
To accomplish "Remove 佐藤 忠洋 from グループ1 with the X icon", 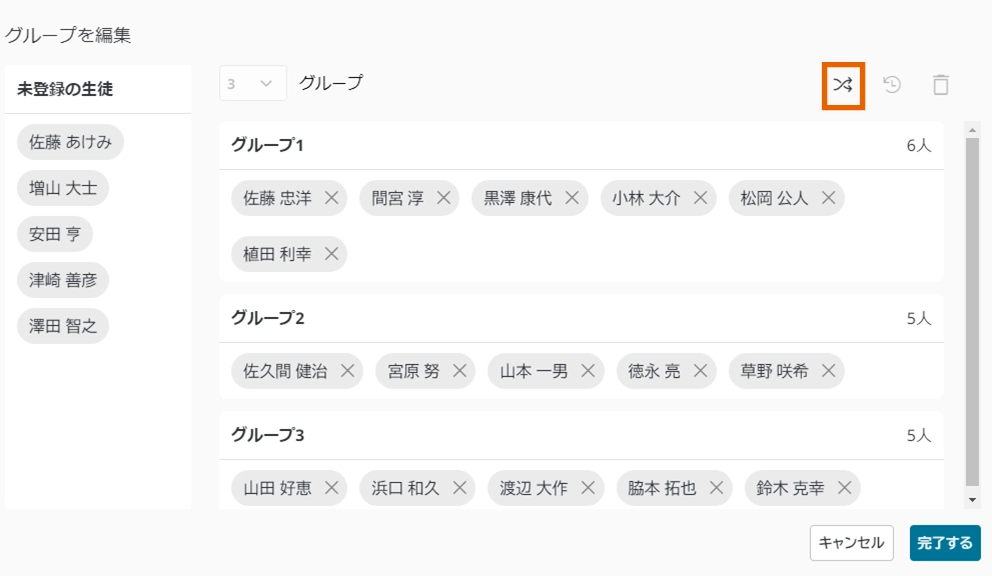I will (332, 198).
